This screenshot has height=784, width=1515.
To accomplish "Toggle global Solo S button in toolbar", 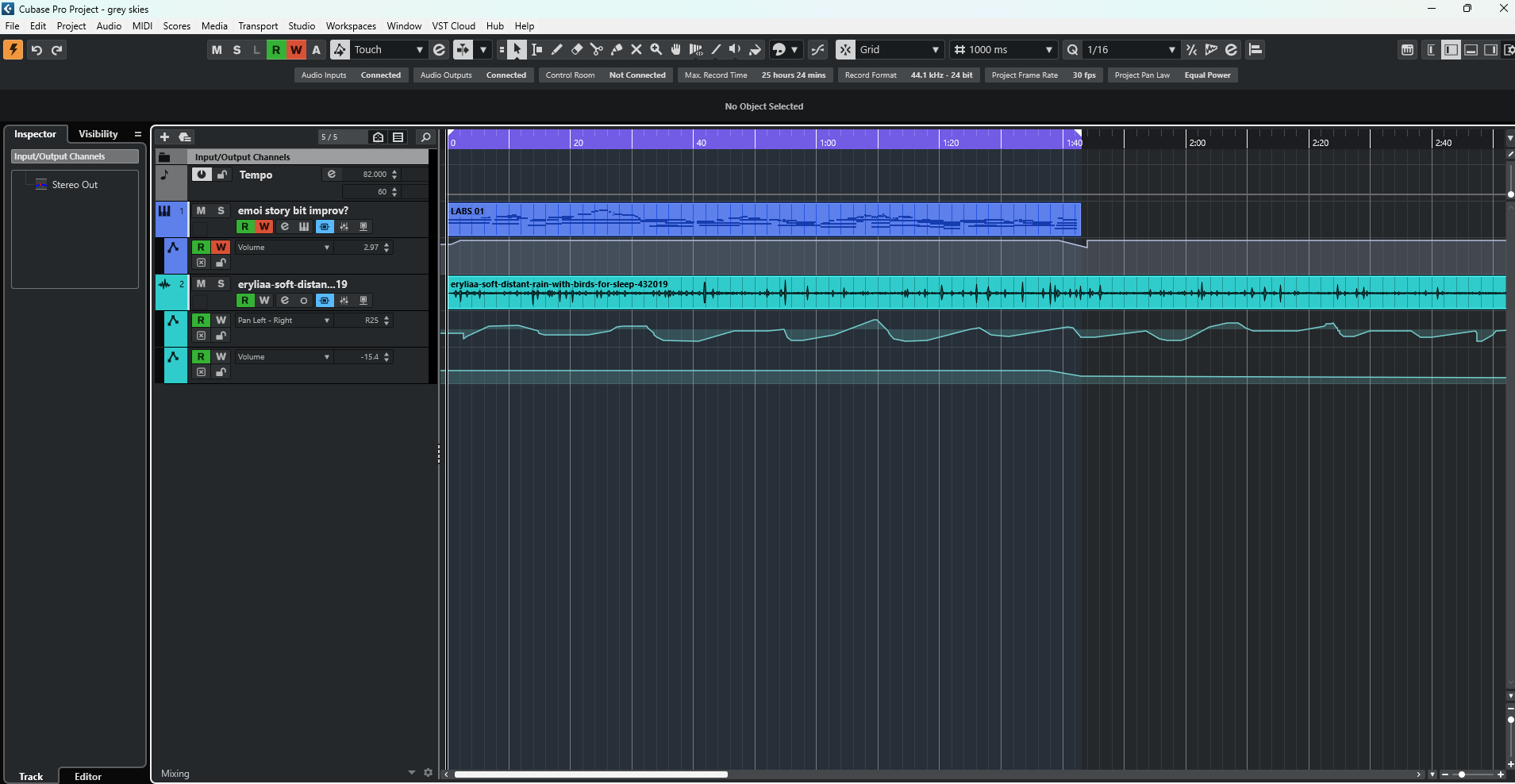I will click(x=236, y=49).
